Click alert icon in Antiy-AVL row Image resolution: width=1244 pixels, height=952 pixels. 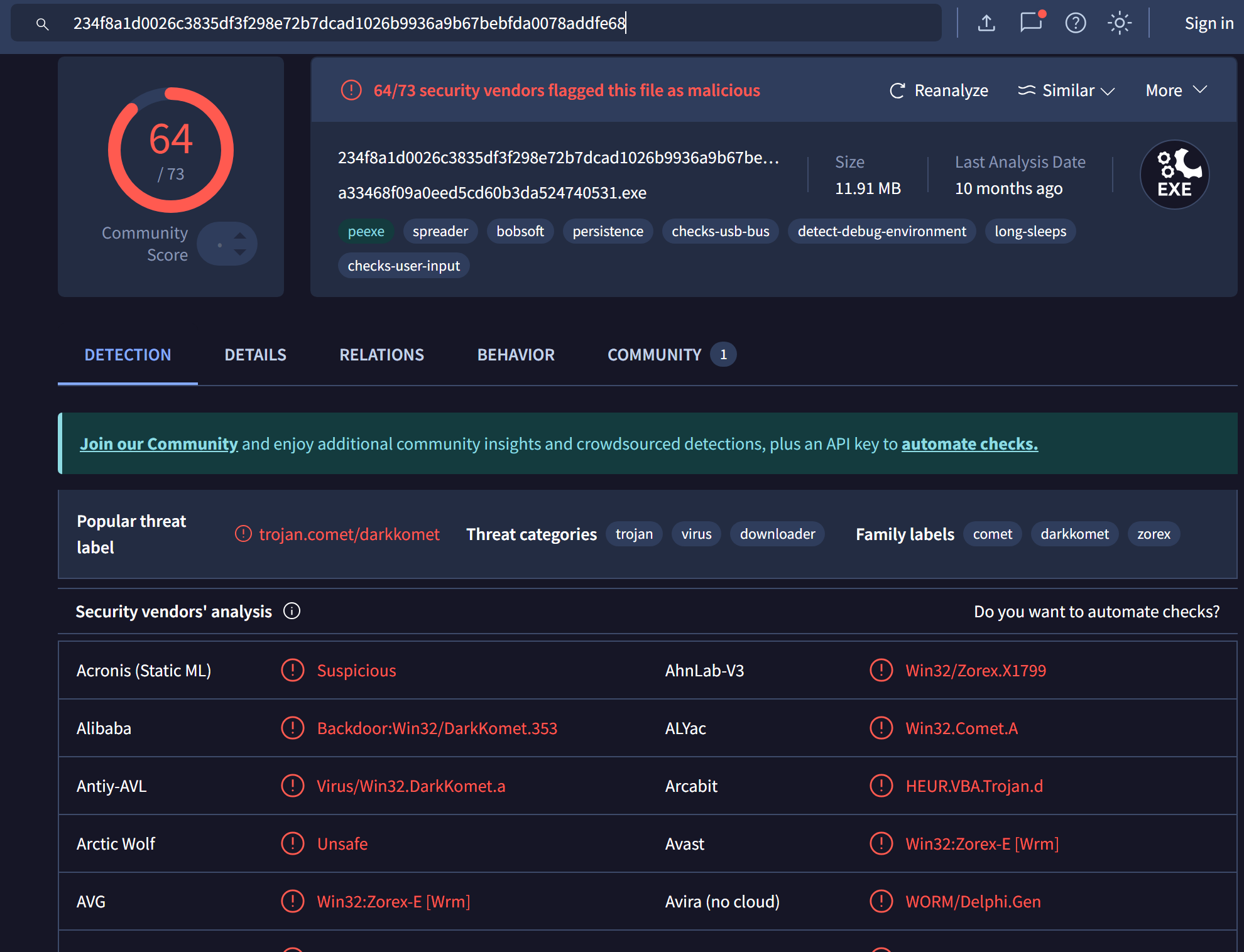click(293, 786)
